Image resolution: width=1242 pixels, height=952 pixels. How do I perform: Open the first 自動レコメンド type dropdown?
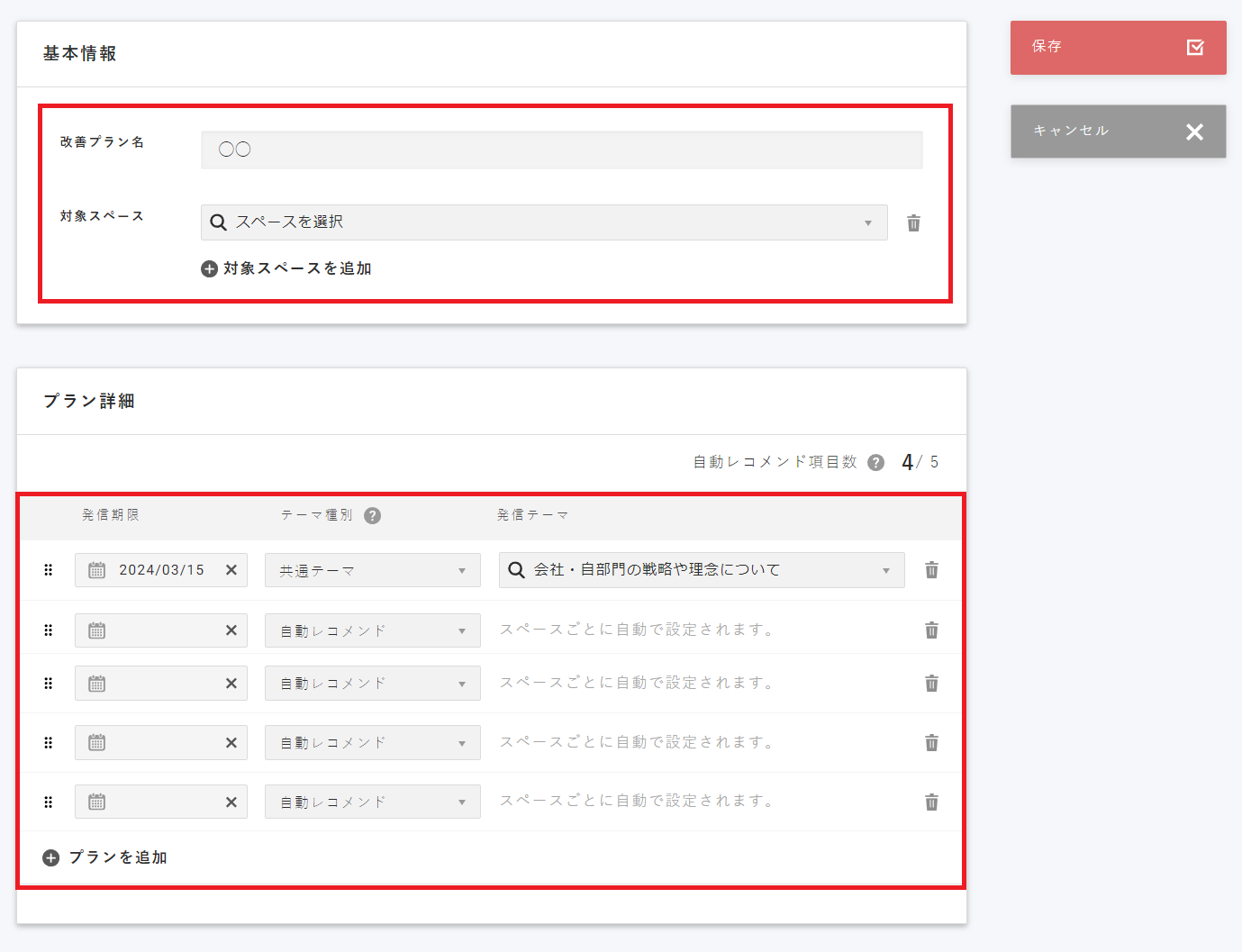pyautogui.click(x=372, y=630)
